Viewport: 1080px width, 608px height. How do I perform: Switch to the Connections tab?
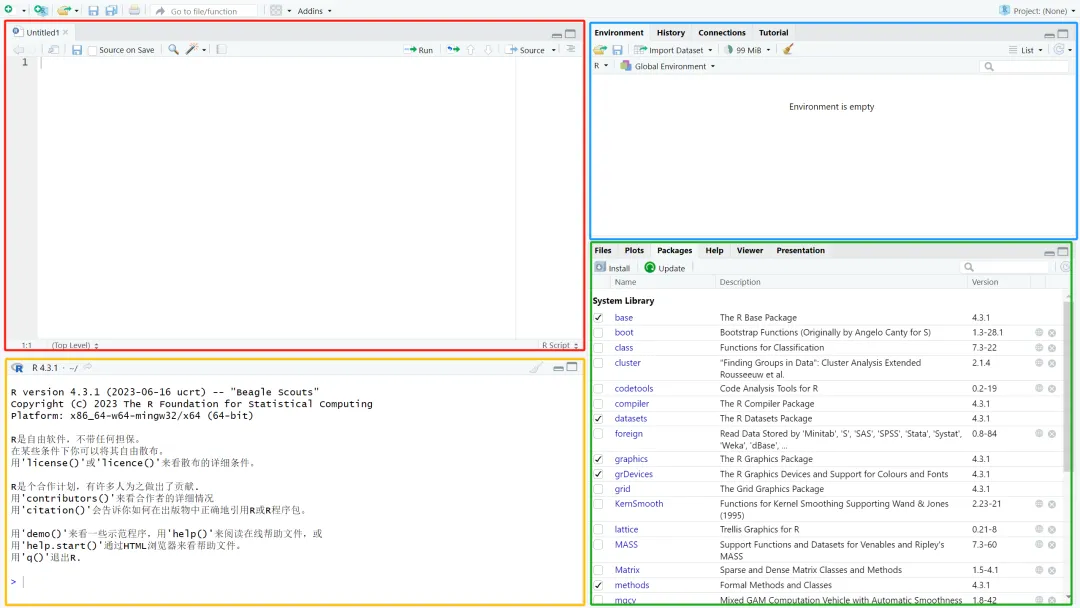coord(721,32)
